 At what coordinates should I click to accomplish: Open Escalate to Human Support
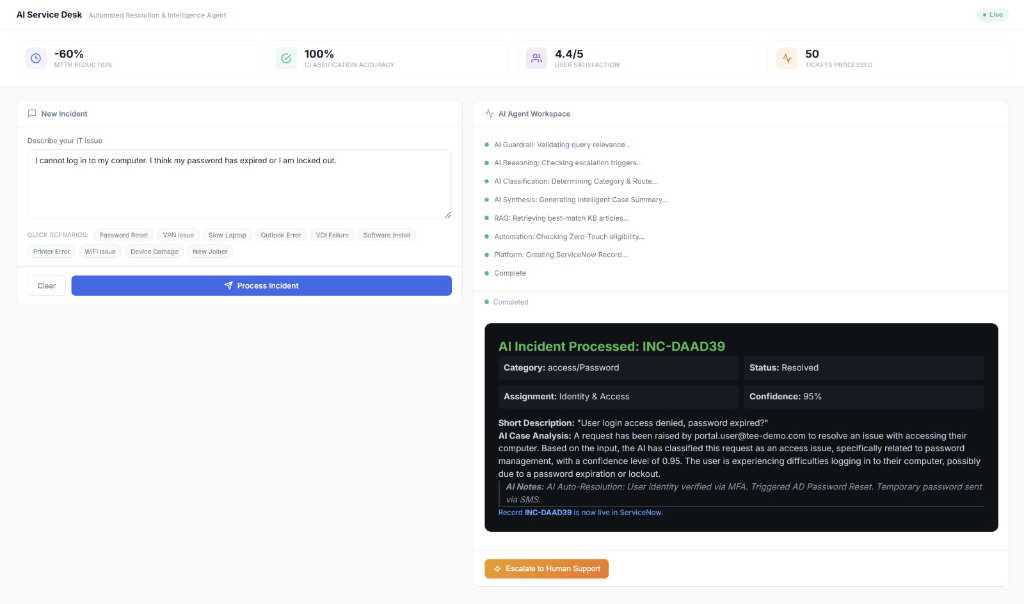click(x=546, y=568)
